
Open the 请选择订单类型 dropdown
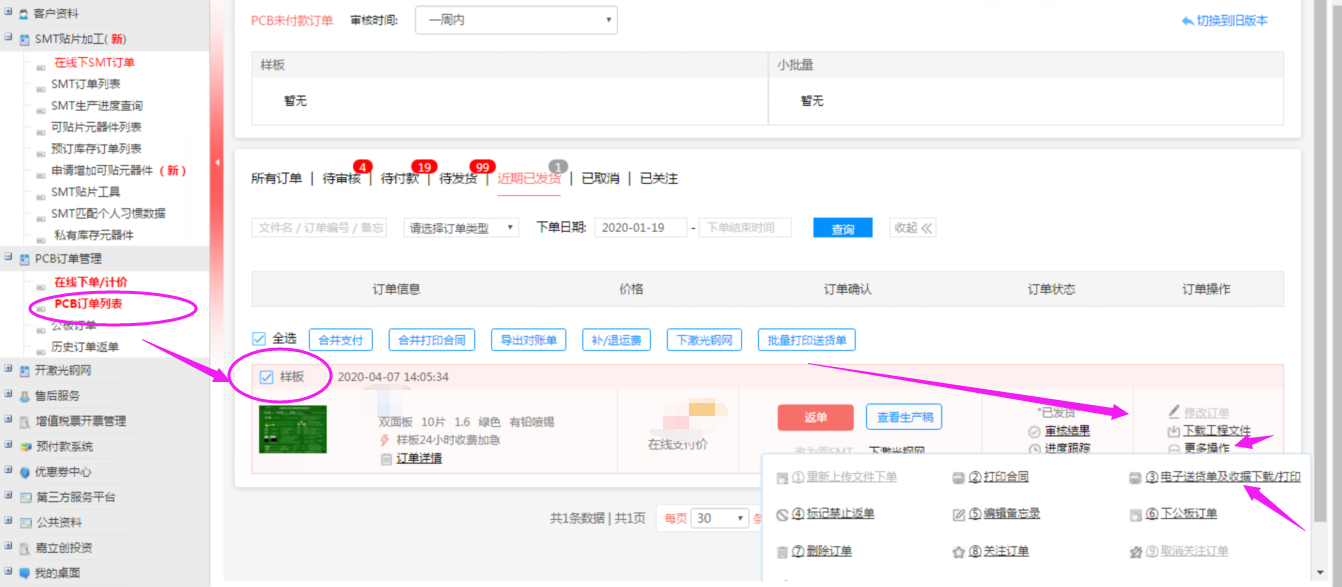(461, 228)
